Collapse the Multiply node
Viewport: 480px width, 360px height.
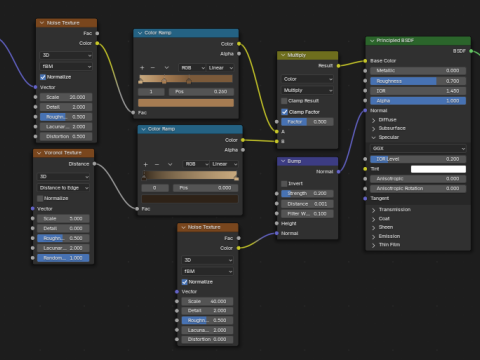[283, 55]
